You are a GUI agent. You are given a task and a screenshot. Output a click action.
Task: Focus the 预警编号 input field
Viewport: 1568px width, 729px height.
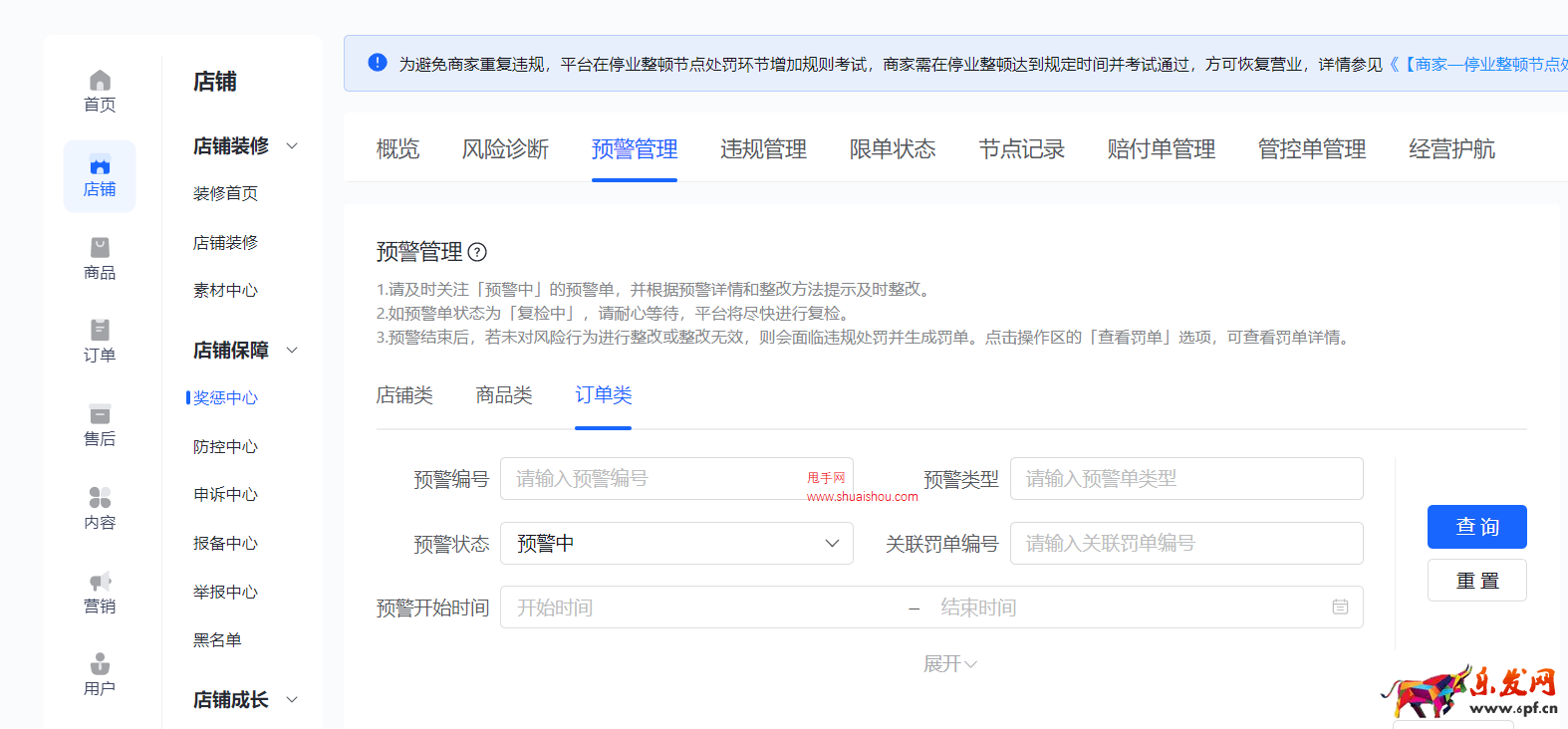point(657,479)
